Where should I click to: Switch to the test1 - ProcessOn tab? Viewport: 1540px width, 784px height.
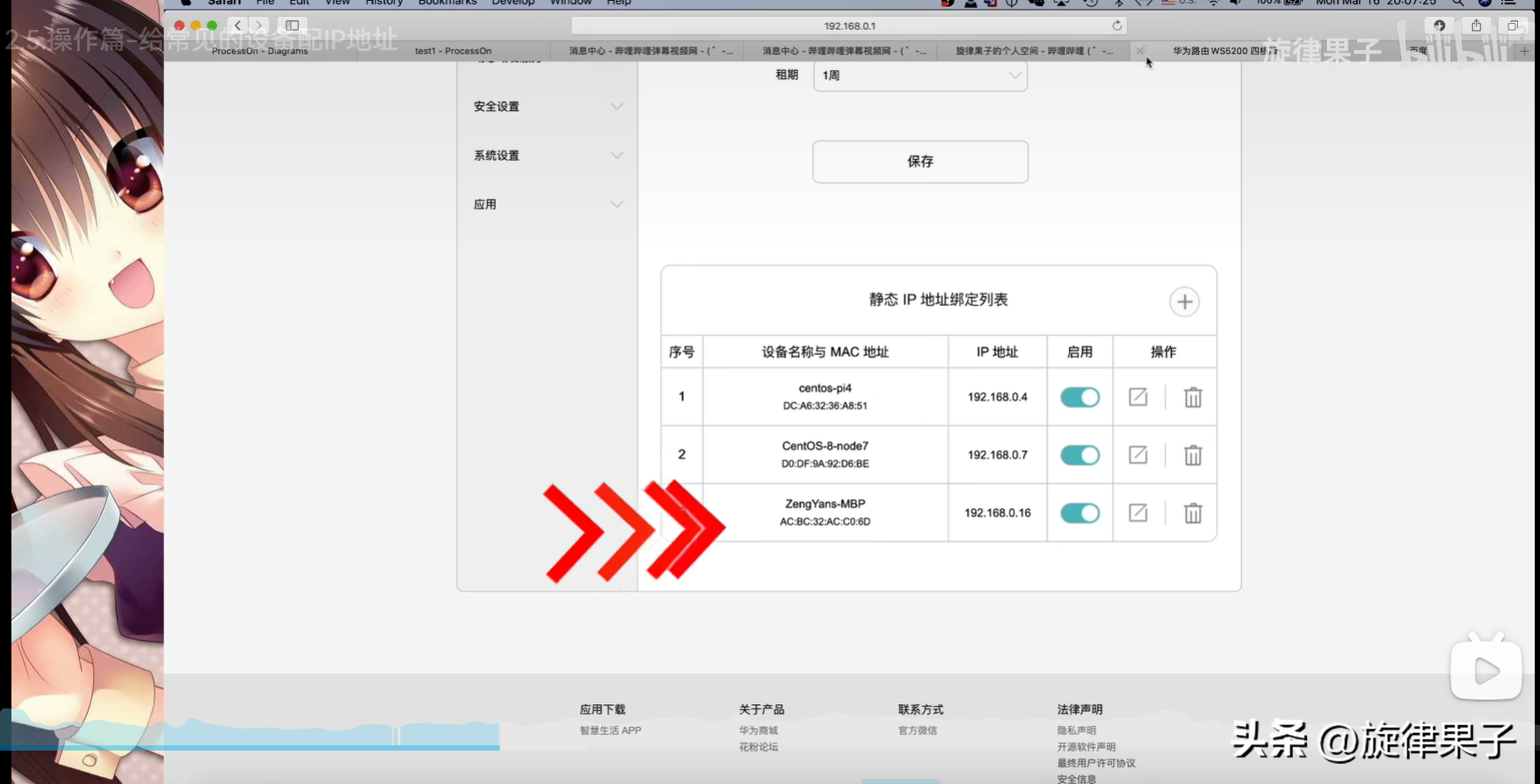coord(453,51)
